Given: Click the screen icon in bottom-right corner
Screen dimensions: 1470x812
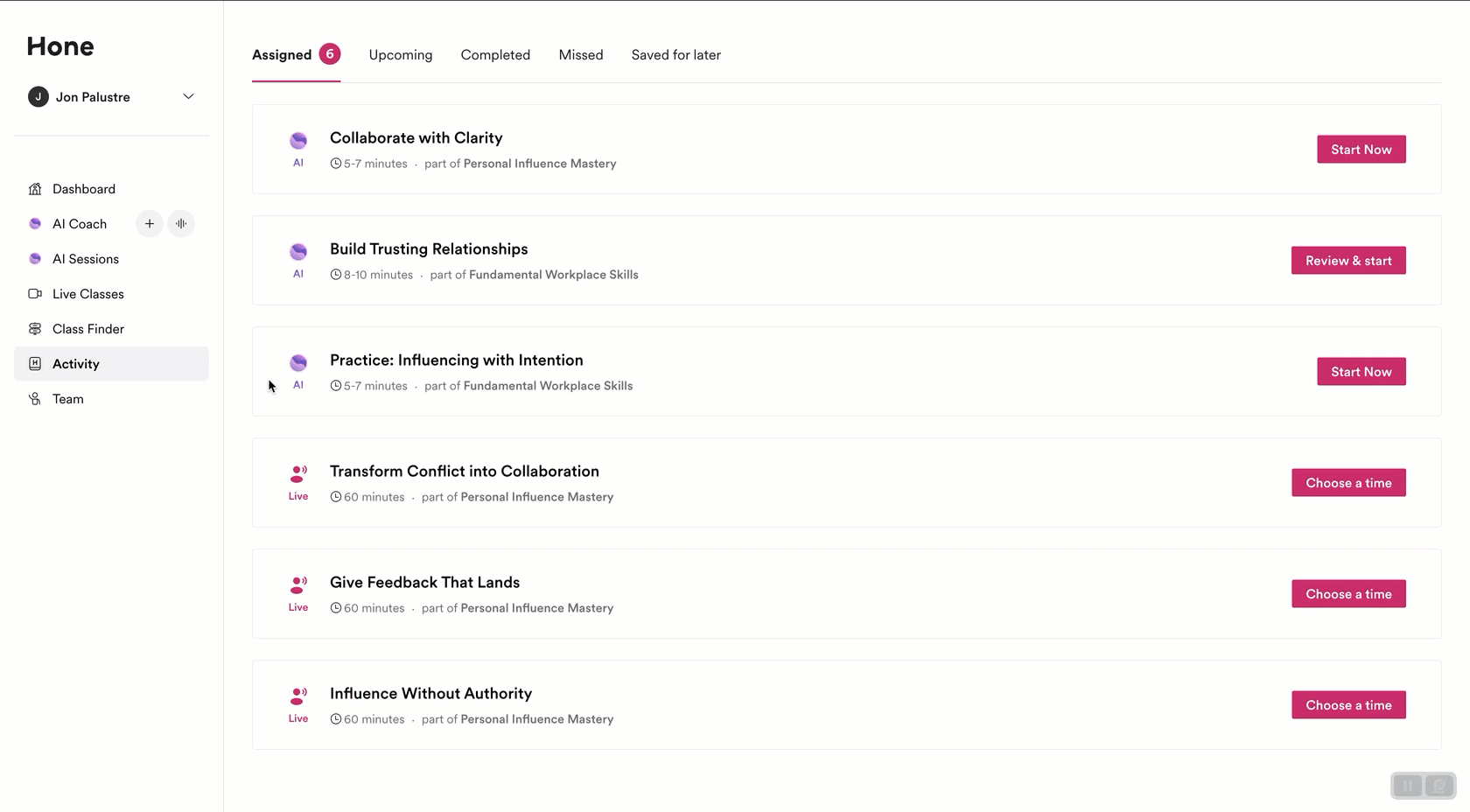Looking at the screenshot, I should pos(1439,786).
